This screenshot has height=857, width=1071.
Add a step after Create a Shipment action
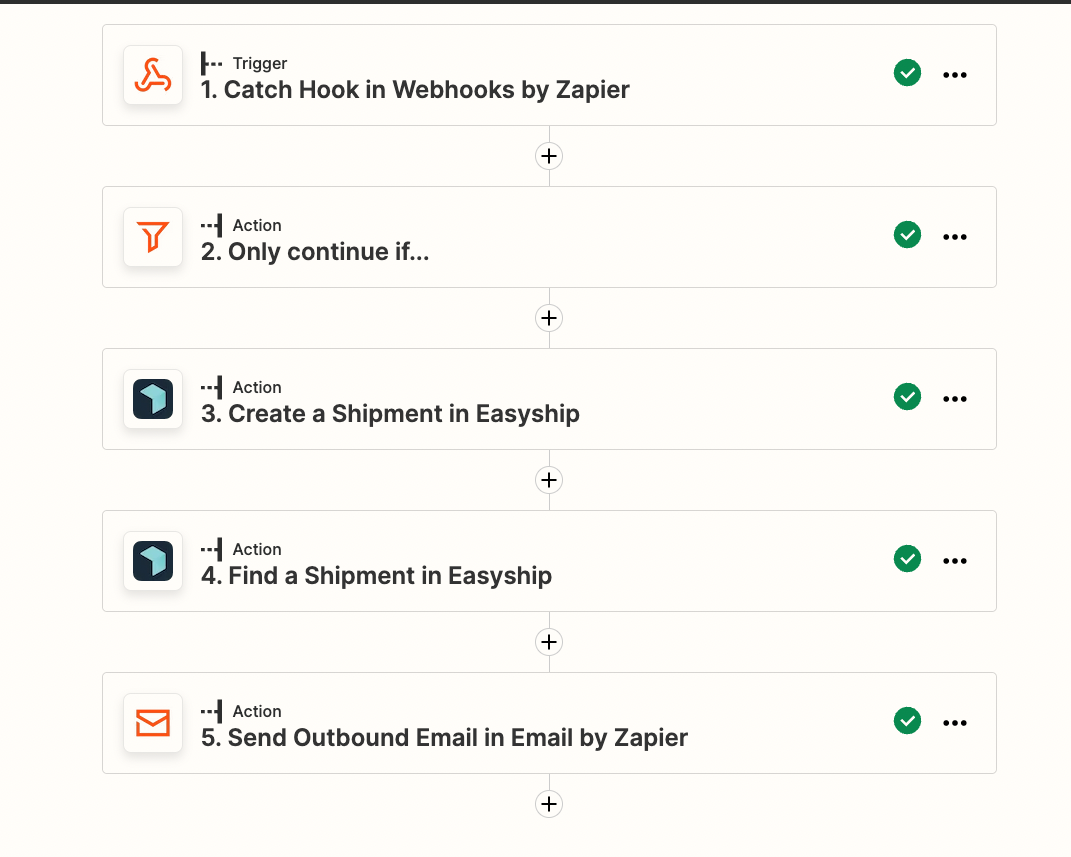point(549,480)
